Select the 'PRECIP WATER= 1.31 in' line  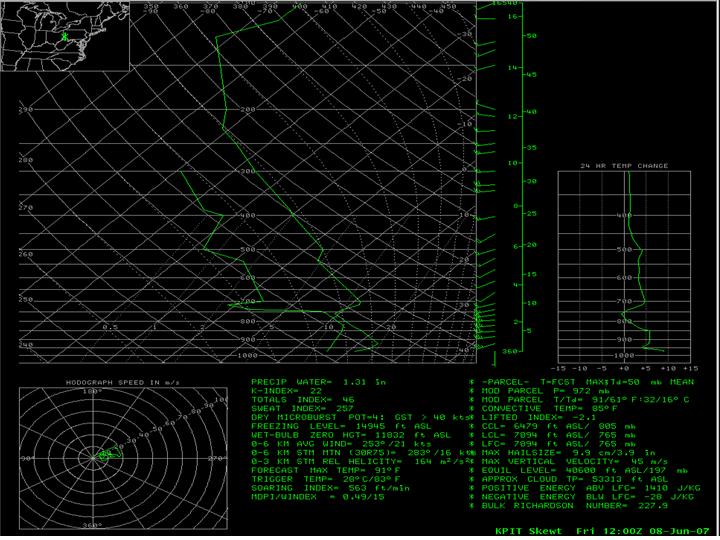pyautogui.click(x=318, y=382)
